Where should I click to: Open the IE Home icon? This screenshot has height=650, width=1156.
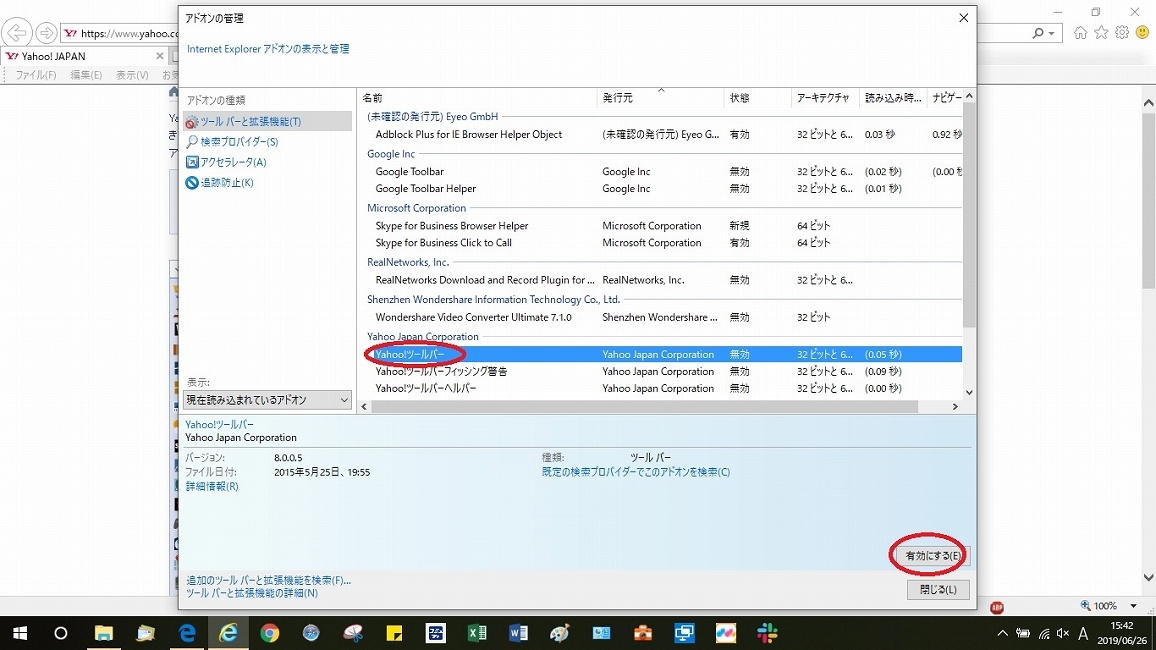point(1080,32)
